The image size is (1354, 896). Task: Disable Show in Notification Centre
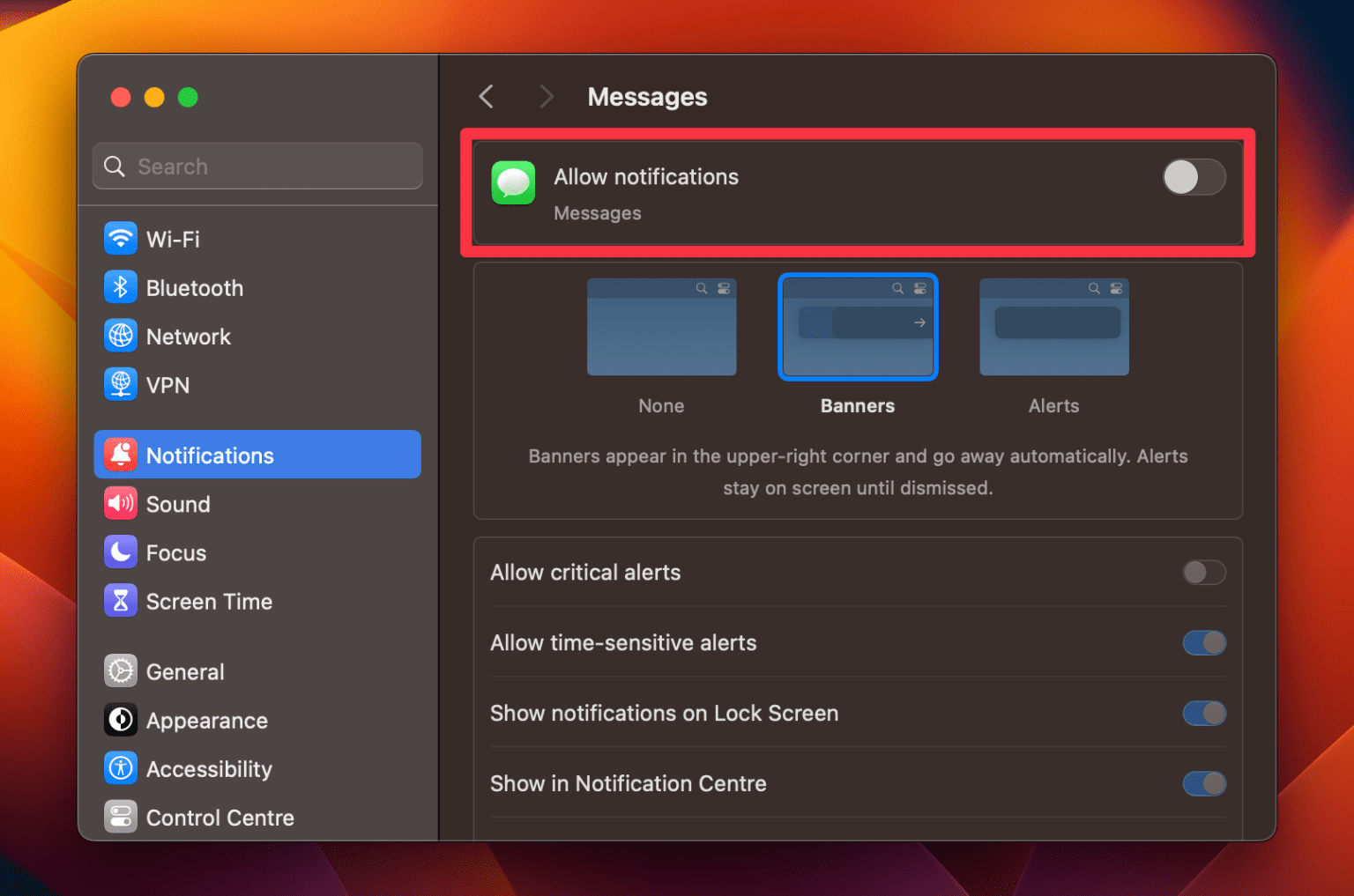click(x=1204, y=783)
